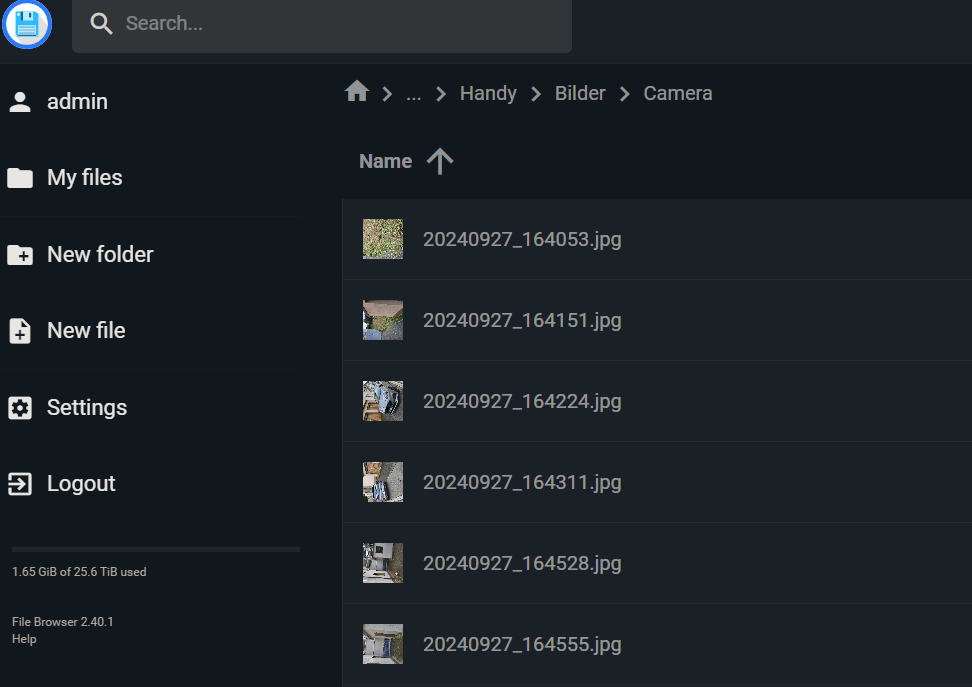Open File Browser 2.40.1 version link

point(63,622)
